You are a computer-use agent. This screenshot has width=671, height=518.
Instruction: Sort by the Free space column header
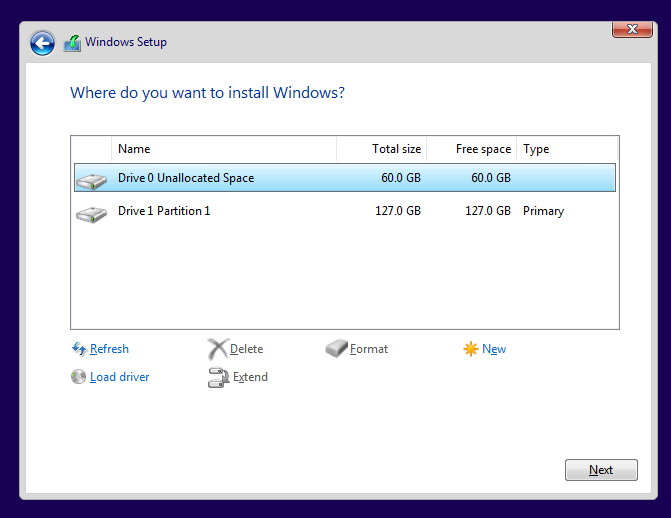click(472, 149)
